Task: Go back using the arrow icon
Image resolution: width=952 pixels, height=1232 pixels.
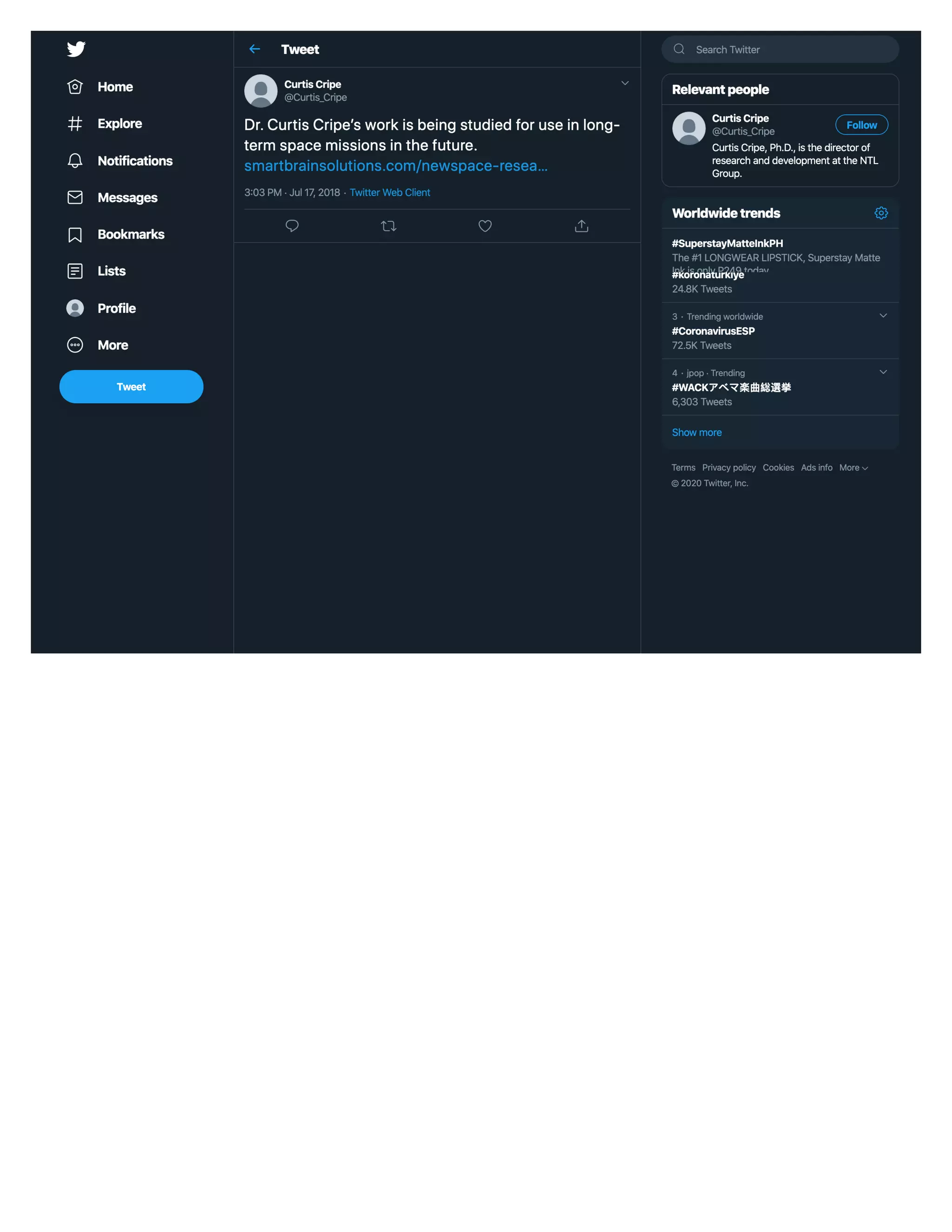Action: pyautogui.click(x=254, y=49)
